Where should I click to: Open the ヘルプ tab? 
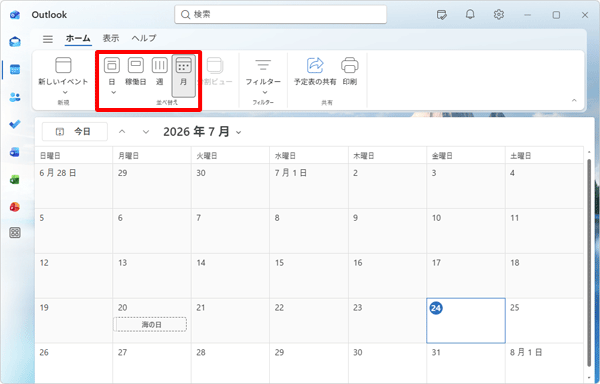[x=144, y=38]
